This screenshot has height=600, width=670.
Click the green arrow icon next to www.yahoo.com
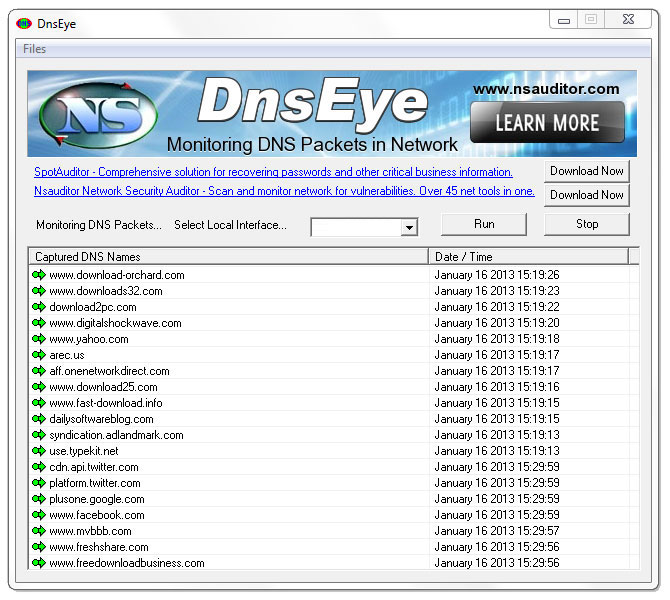(x=39, y=339)
